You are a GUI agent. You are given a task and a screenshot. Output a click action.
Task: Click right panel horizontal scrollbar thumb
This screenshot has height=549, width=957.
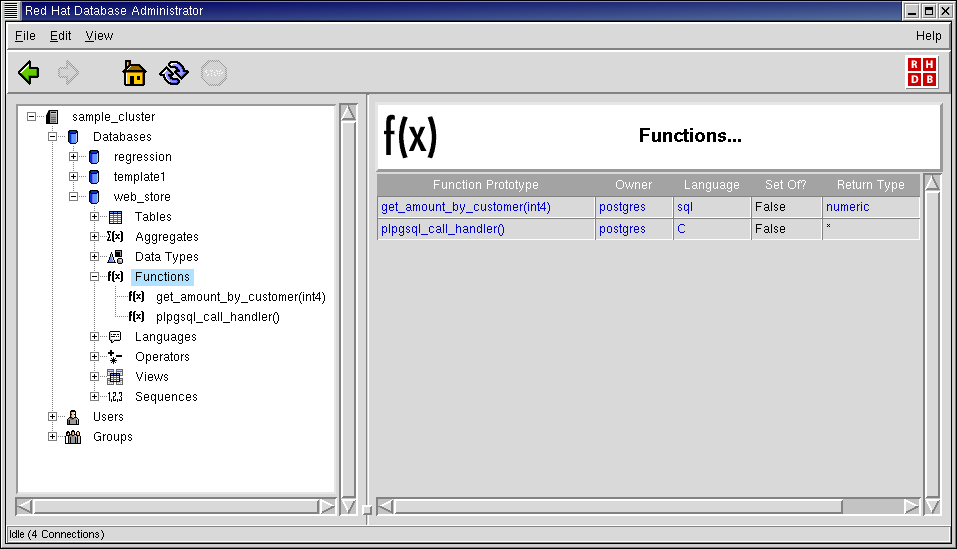(x=619, y=507)
